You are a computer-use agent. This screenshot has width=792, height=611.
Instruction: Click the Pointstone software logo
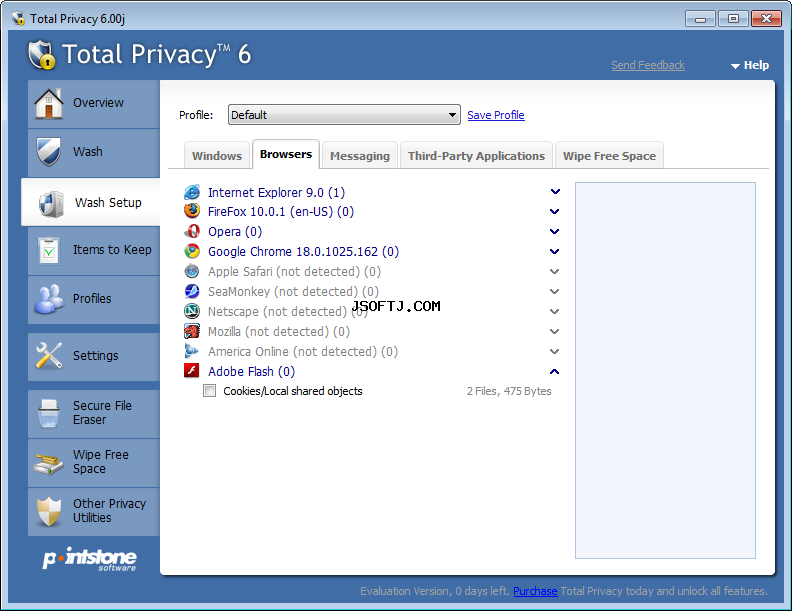point(89,559)
